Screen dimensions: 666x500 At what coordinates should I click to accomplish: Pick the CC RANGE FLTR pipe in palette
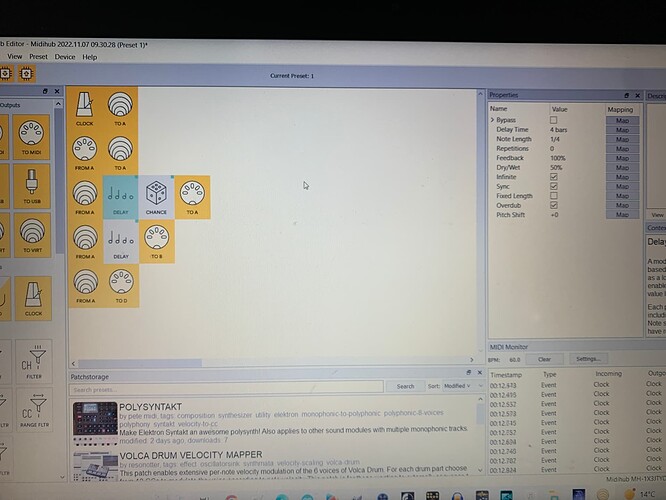click(x=34, y=410)
